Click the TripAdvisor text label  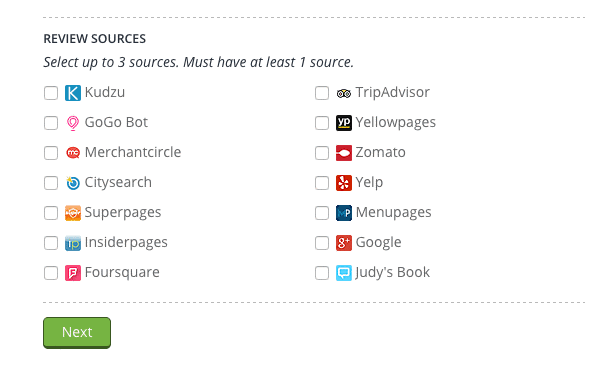(x=393, y=93)
